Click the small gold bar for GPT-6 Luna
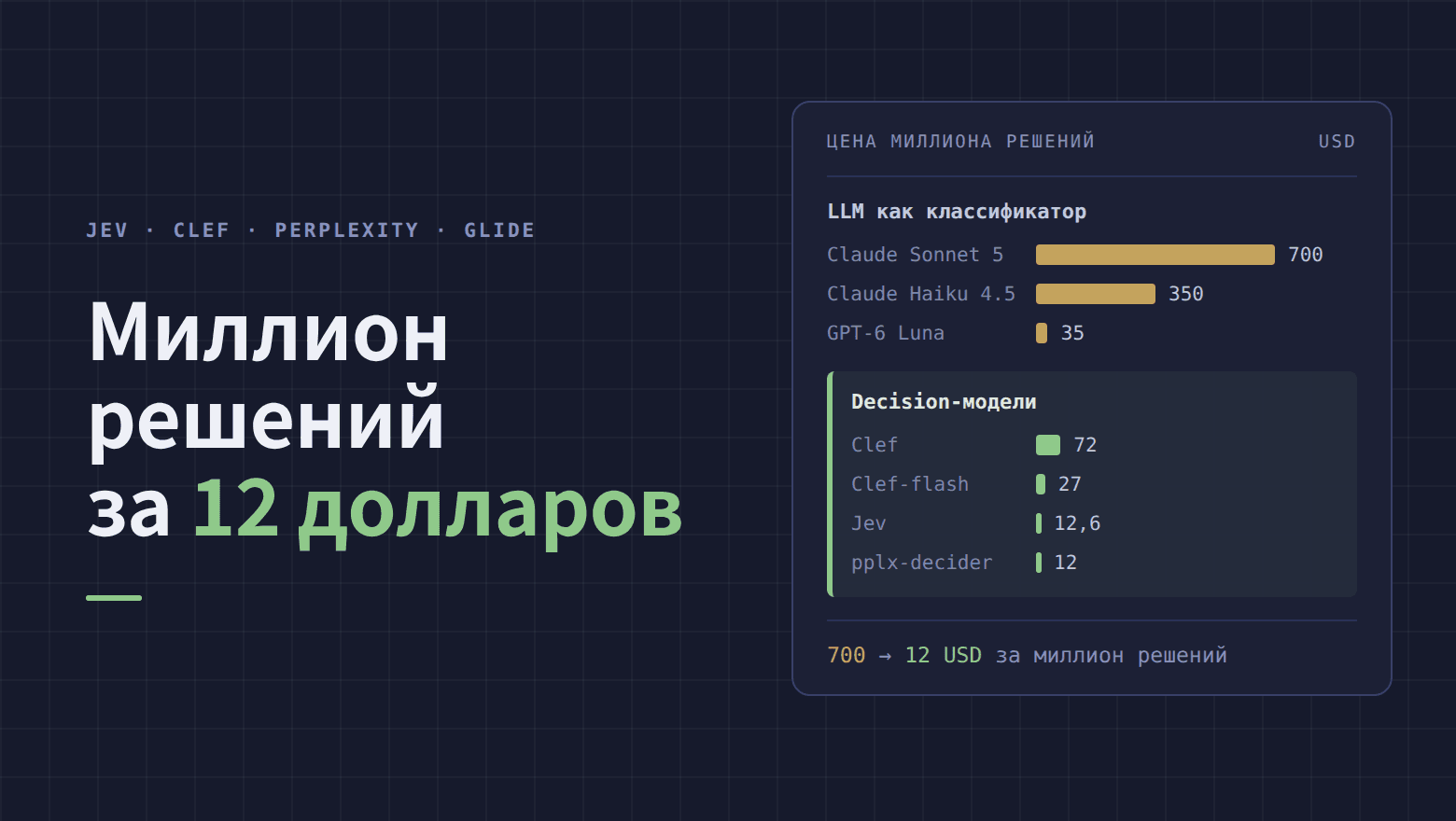Screen dimensions: 1456x821 click(x=1042, y=333)
